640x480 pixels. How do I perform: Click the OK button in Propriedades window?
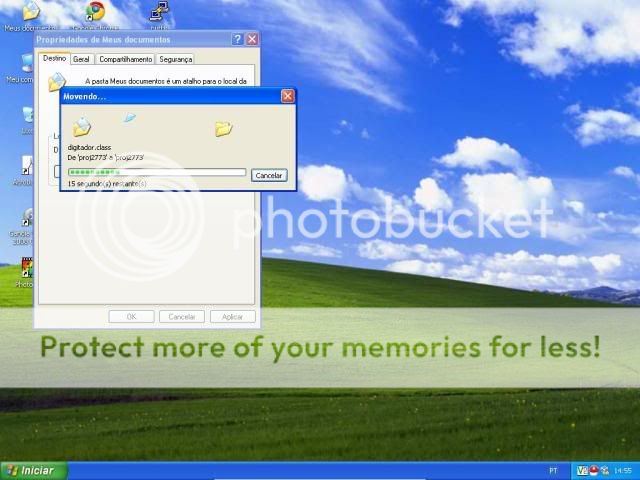tap(131, 317)
